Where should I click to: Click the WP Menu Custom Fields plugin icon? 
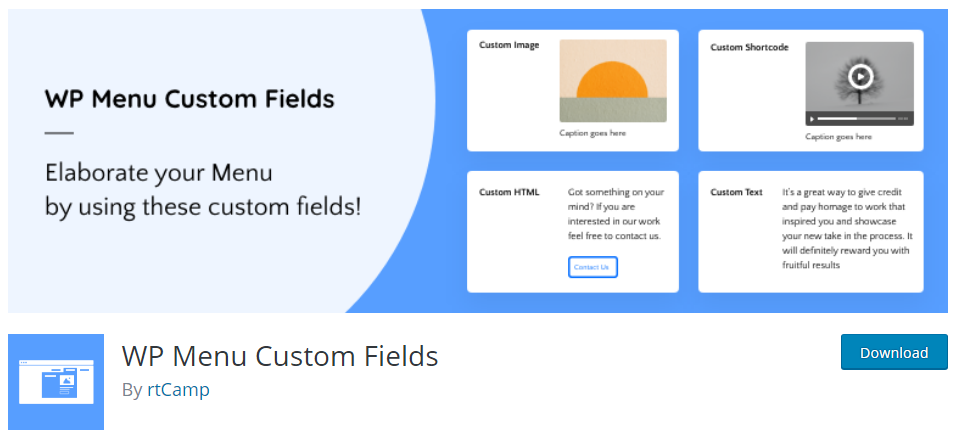pos(56,382)
